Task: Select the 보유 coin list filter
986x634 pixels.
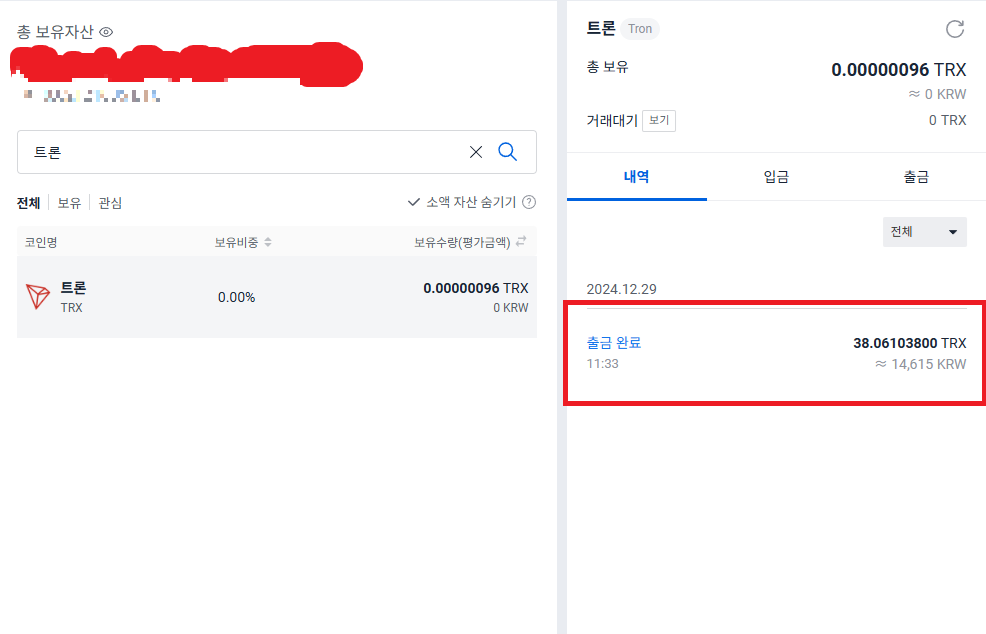Action: (69, 203)
